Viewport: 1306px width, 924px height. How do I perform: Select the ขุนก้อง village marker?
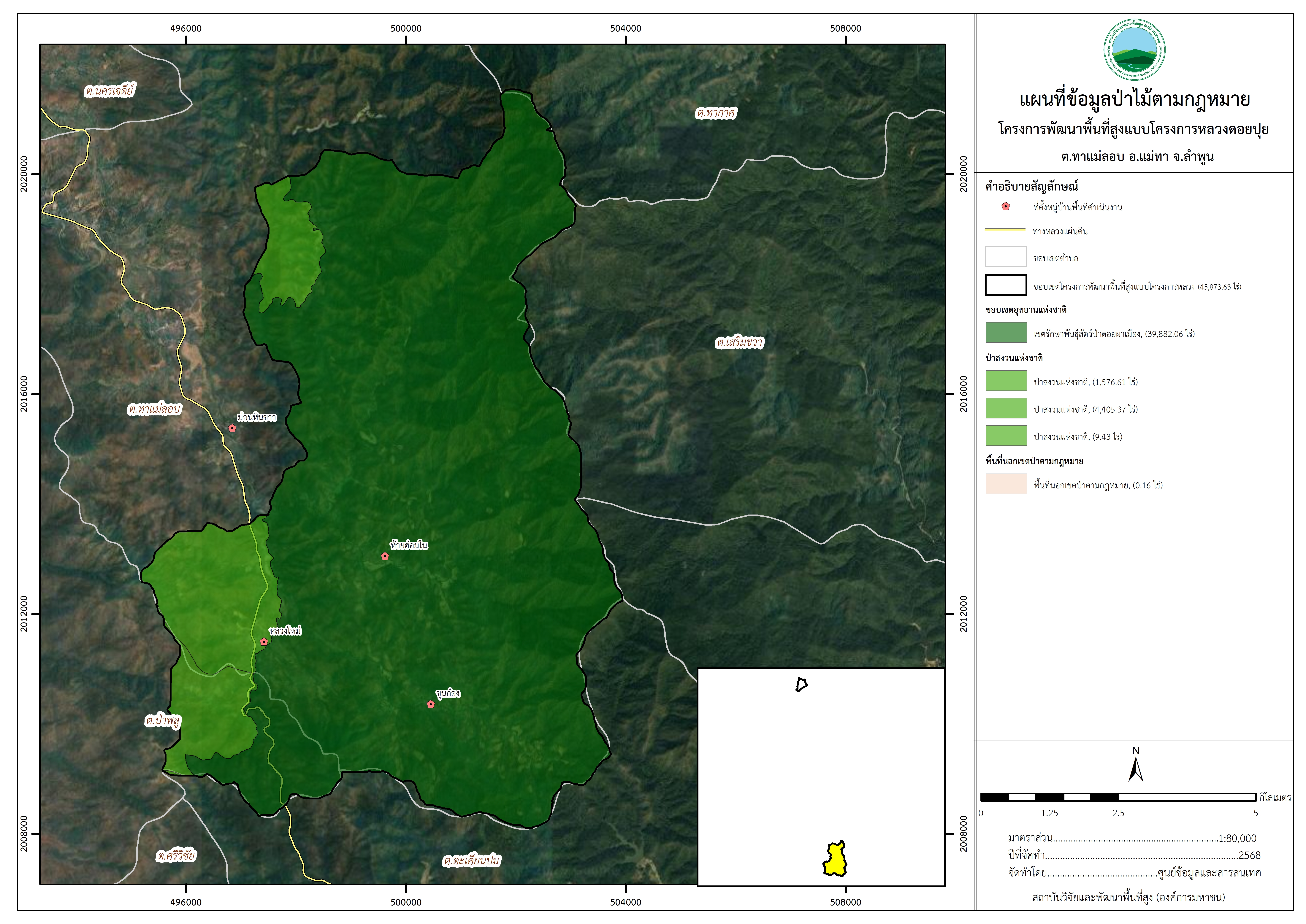pos(431,704)
